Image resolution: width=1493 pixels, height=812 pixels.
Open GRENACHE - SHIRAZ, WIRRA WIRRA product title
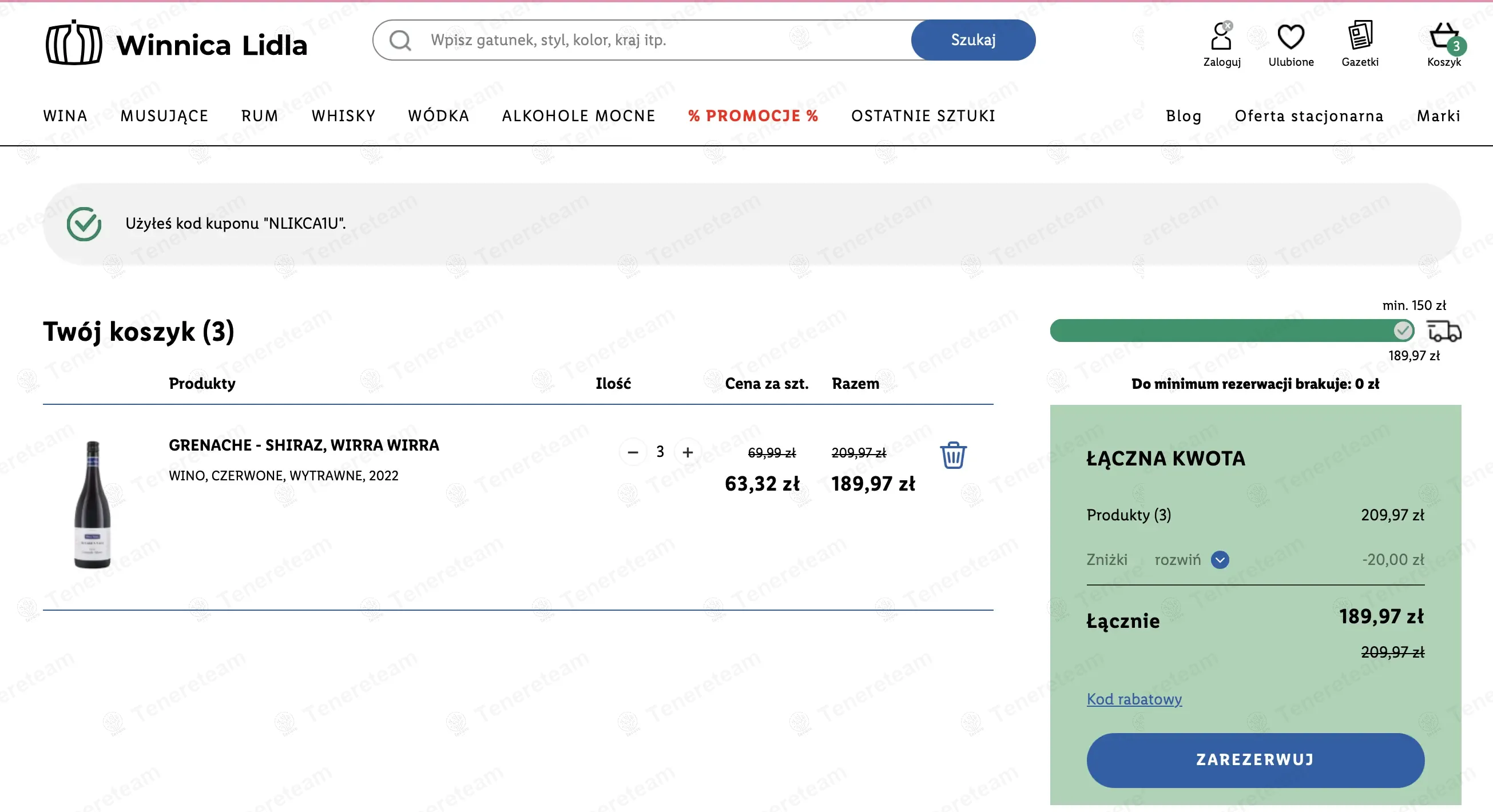pos(304,445)
